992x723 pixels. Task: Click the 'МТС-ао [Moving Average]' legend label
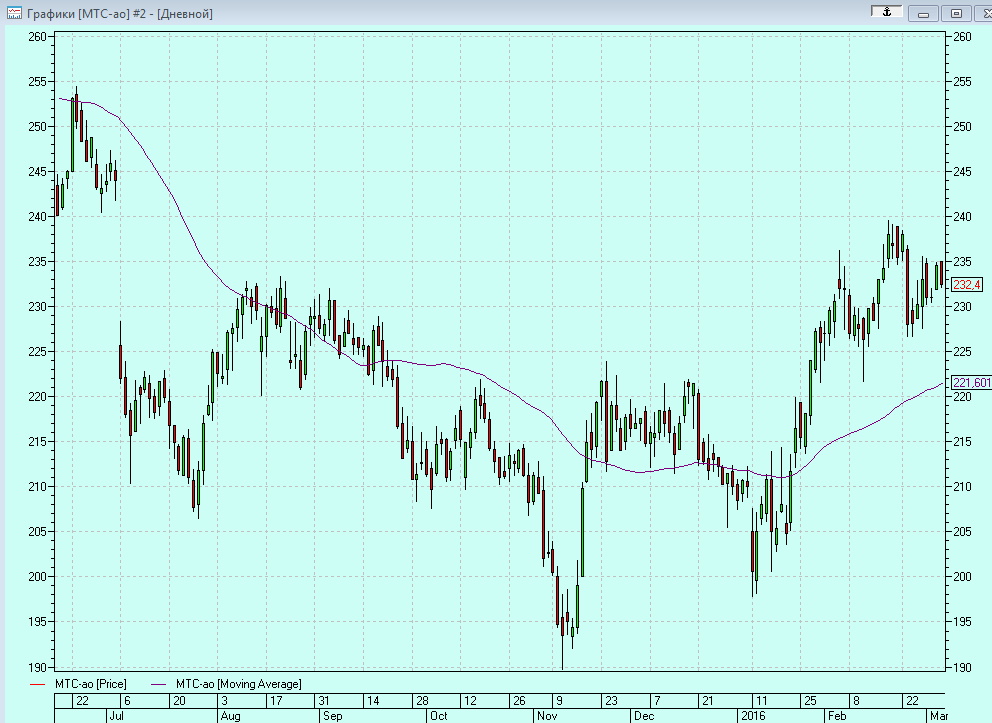tap(239, 684)
